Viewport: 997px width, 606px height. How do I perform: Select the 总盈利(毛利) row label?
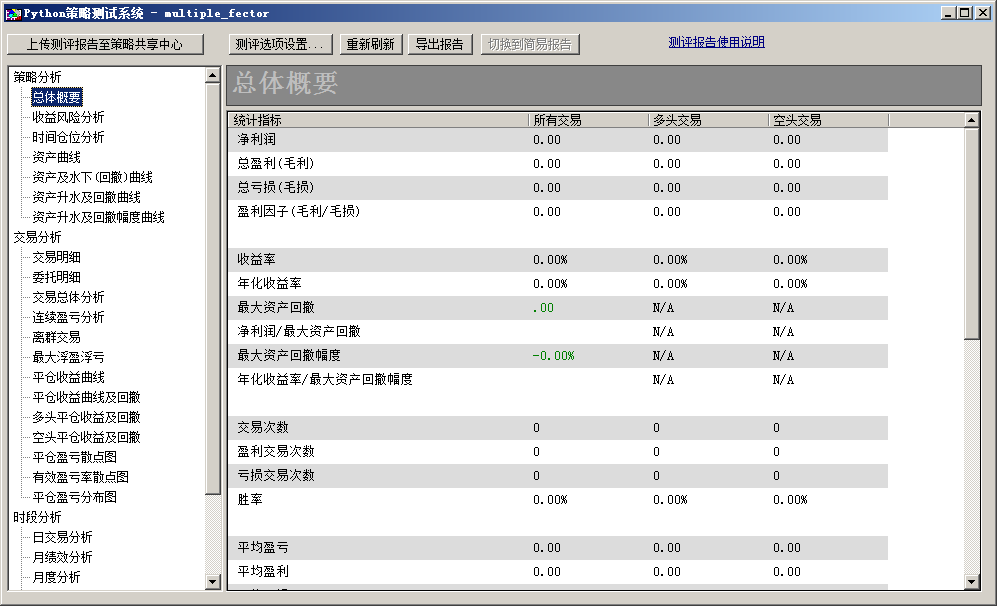[x=276, y=163]
